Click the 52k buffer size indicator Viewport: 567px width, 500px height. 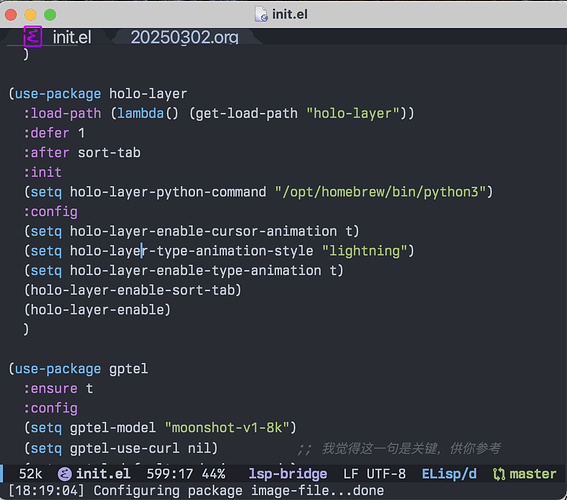coord(30,474)
